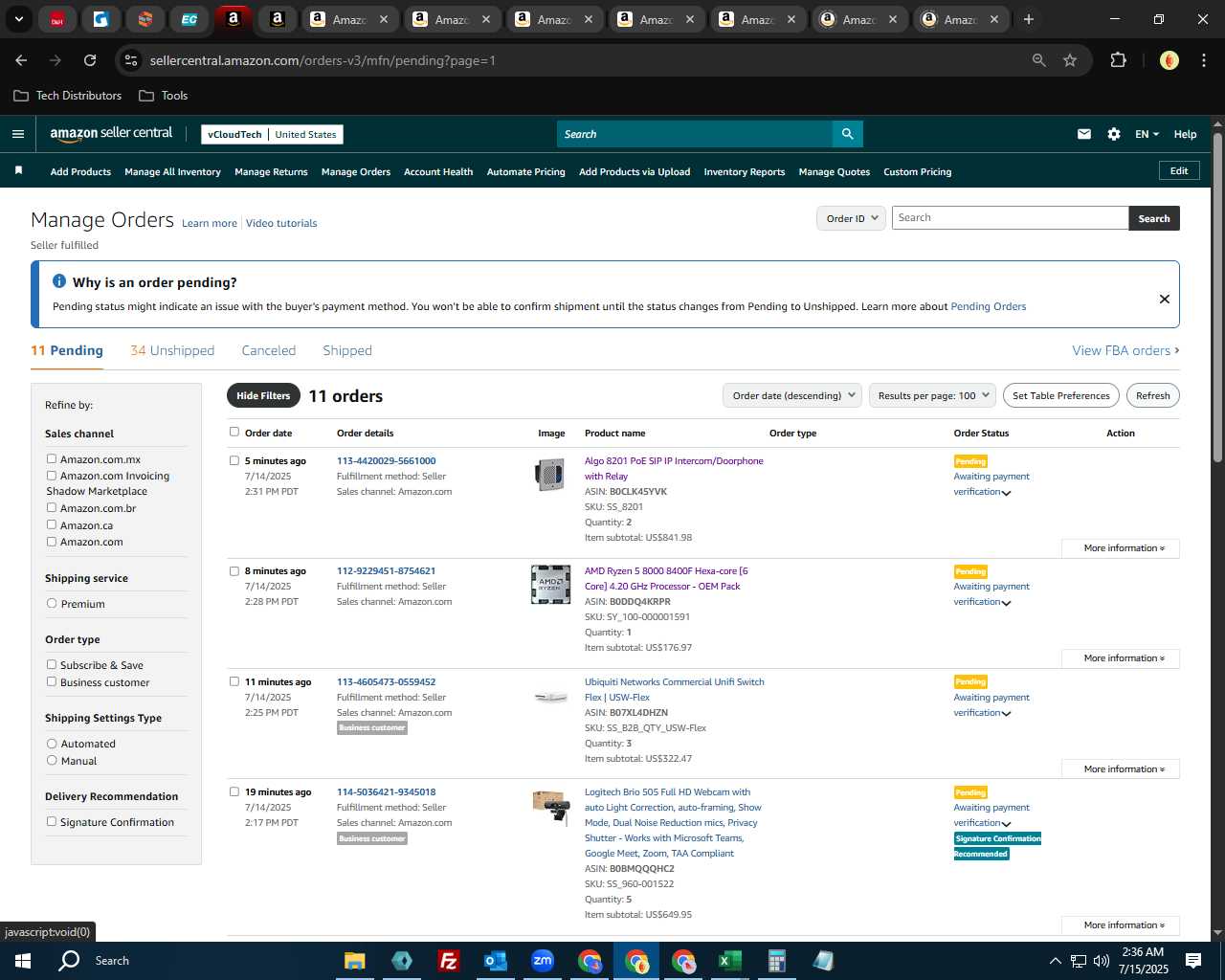
Task: Click the site information icon in address bar
Action: [x=132, y=60]
